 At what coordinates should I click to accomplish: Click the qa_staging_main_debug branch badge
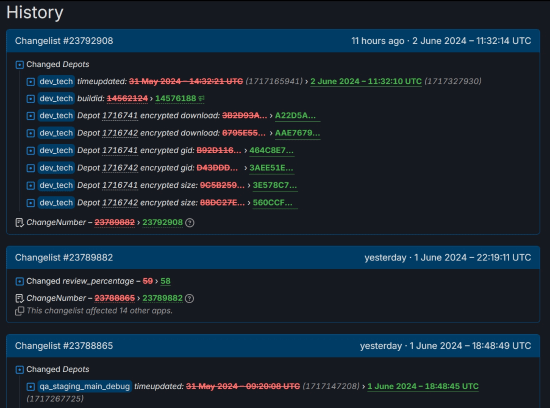(x=85, y=386)
